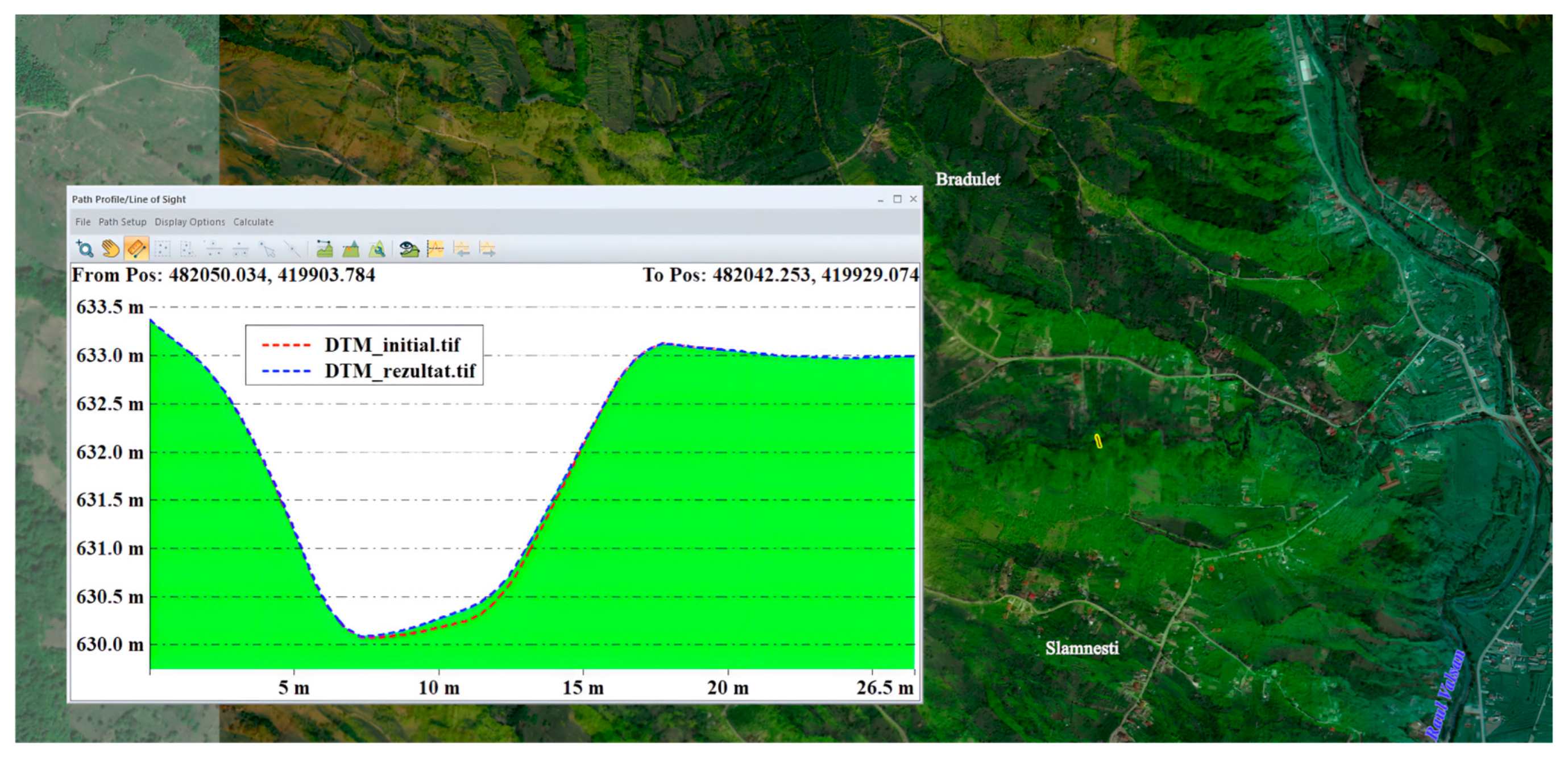
Task: Click the yellow path marker on map
Action: click(1098, 441)
